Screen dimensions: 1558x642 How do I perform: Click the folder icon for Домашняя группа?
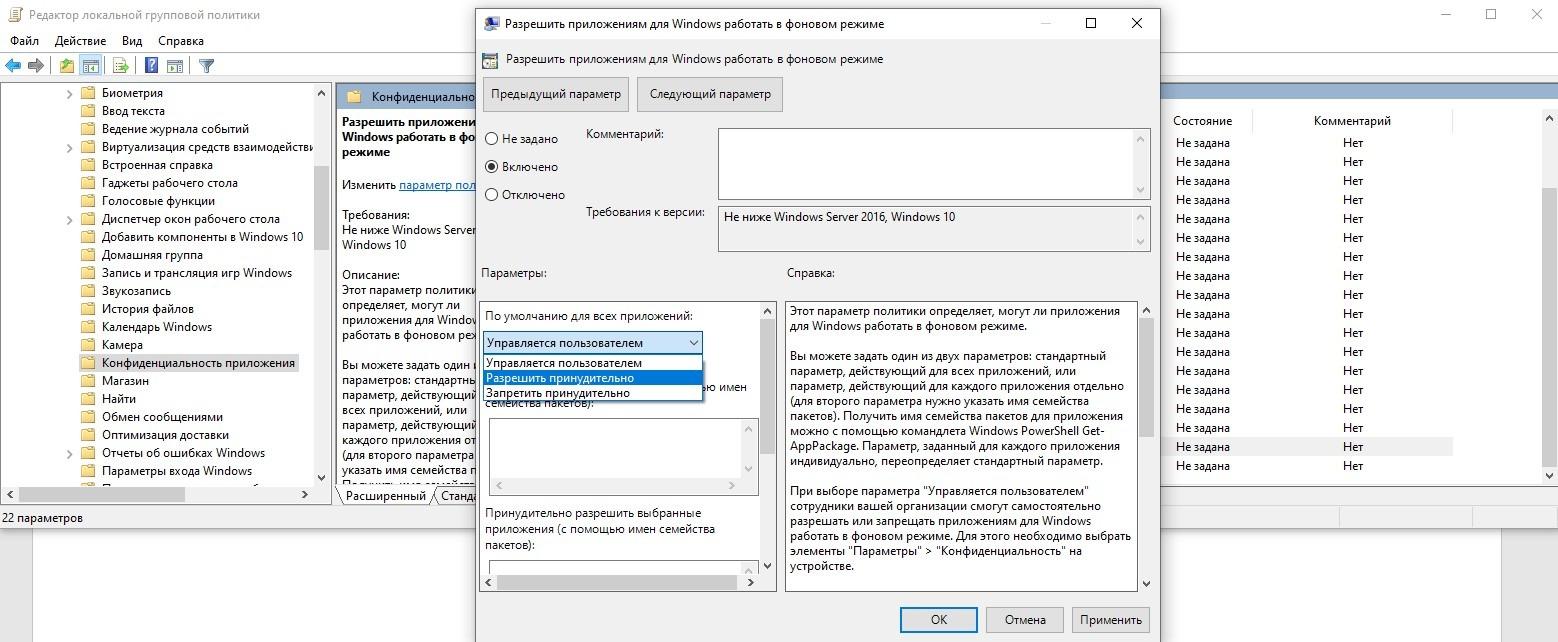tap(87, 255)
